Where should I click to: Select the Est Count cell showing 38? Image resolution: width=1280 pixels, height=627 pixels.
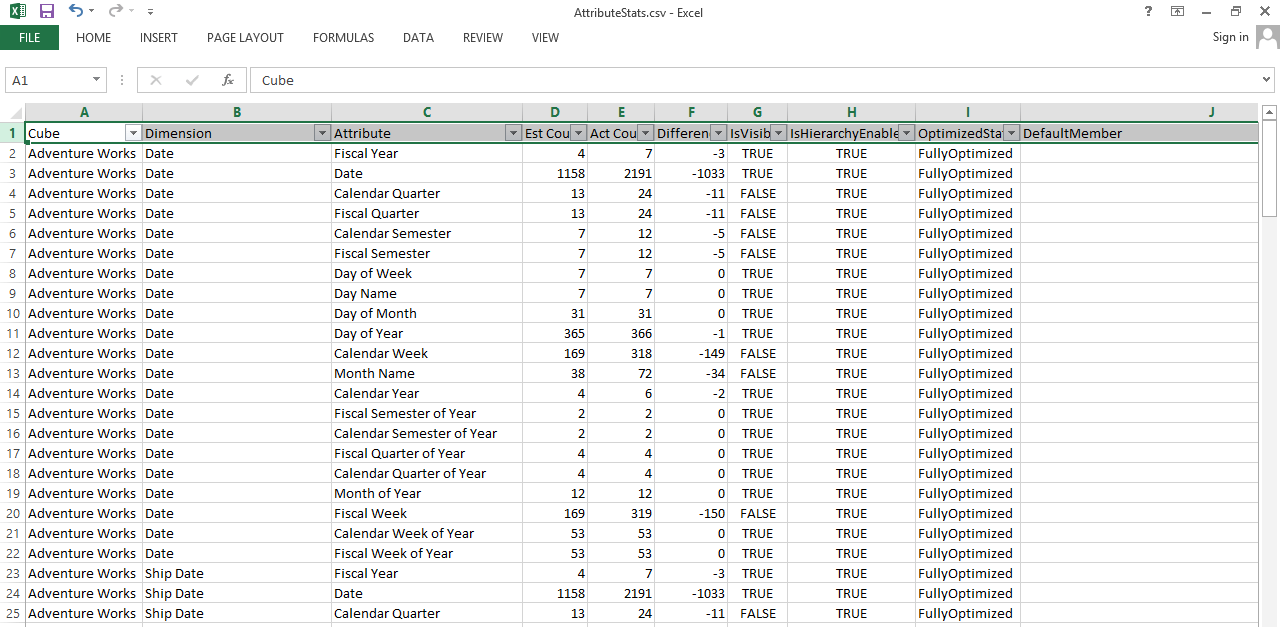(x=555, y=373)
